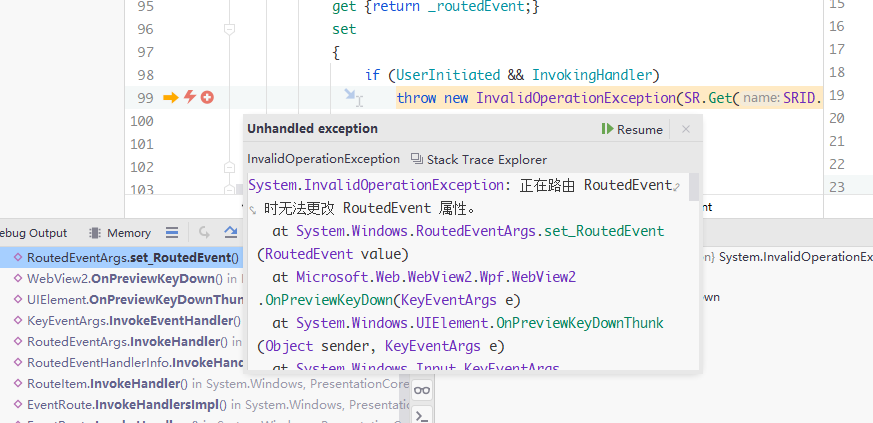Open the Stack Trace Explorer
Screen dimensions: 873x423
pos(479,160)
